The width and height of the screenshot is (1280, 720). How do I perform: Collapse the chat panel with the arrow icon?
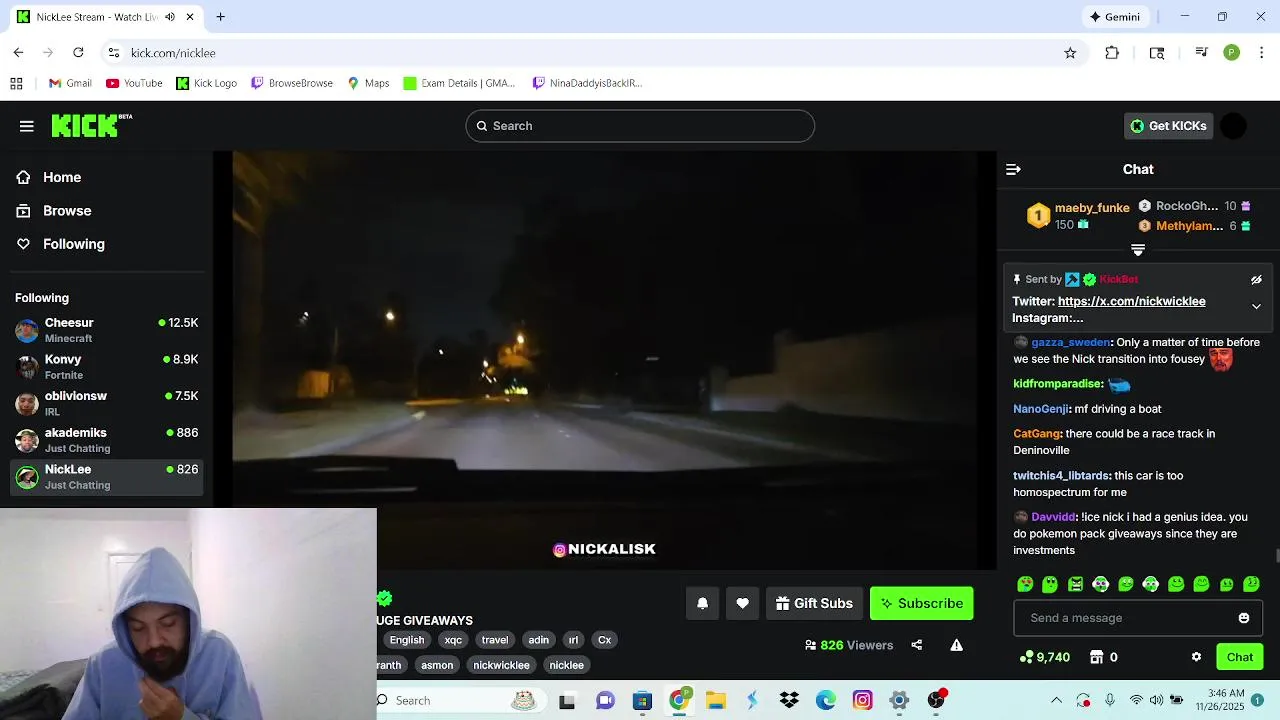[1013, 170]
